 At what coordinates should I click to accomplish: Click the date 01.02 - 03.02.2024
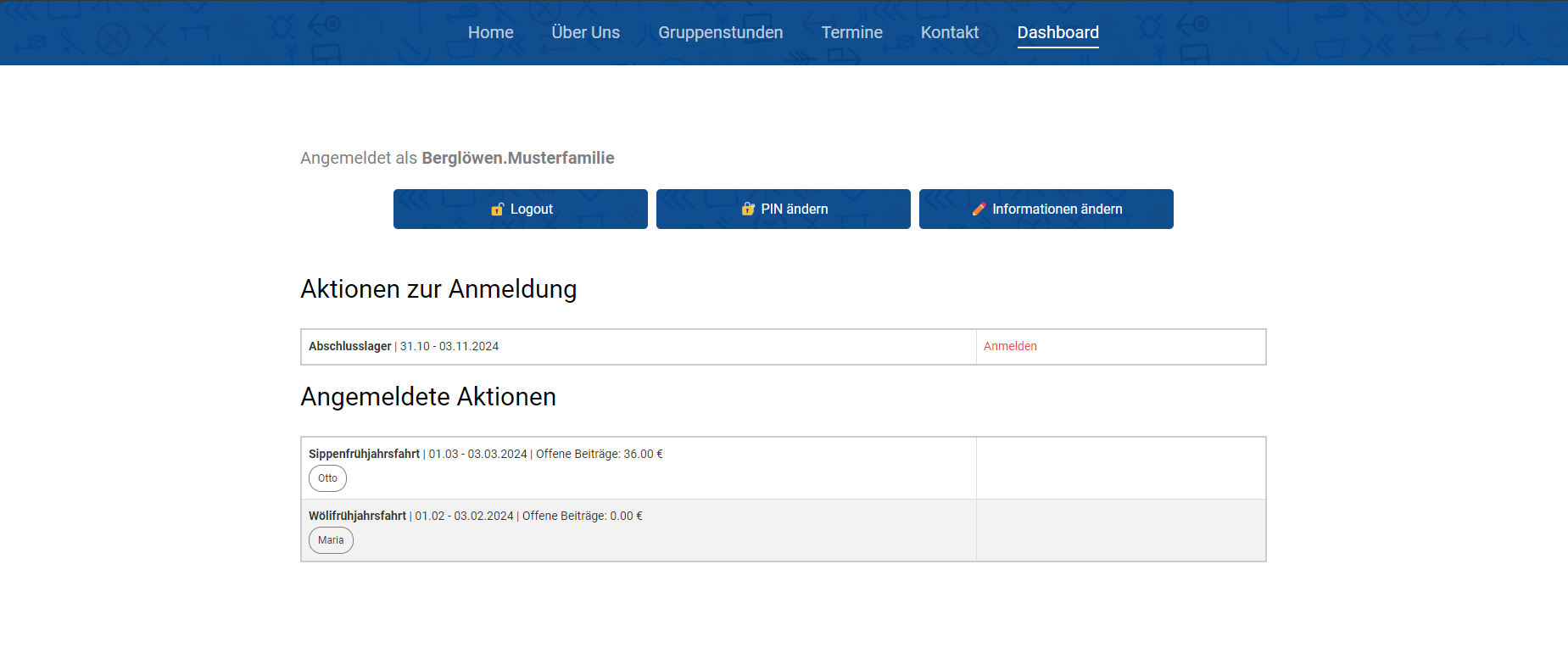tap(465, 516)
